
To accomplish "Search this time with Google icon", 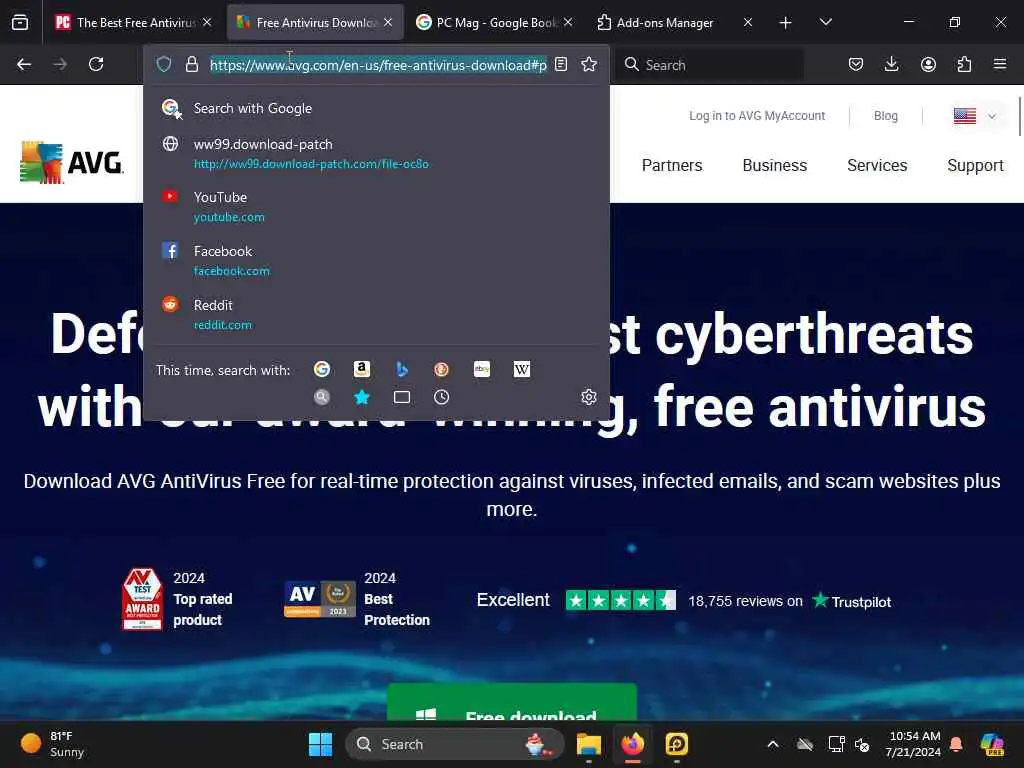I will pos(322,369).
